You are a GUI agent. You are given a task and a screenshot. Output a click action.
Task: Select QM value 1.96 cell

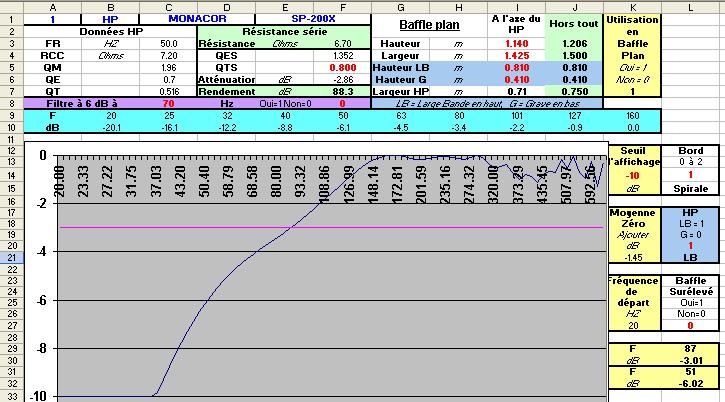[x=169, y=68]
